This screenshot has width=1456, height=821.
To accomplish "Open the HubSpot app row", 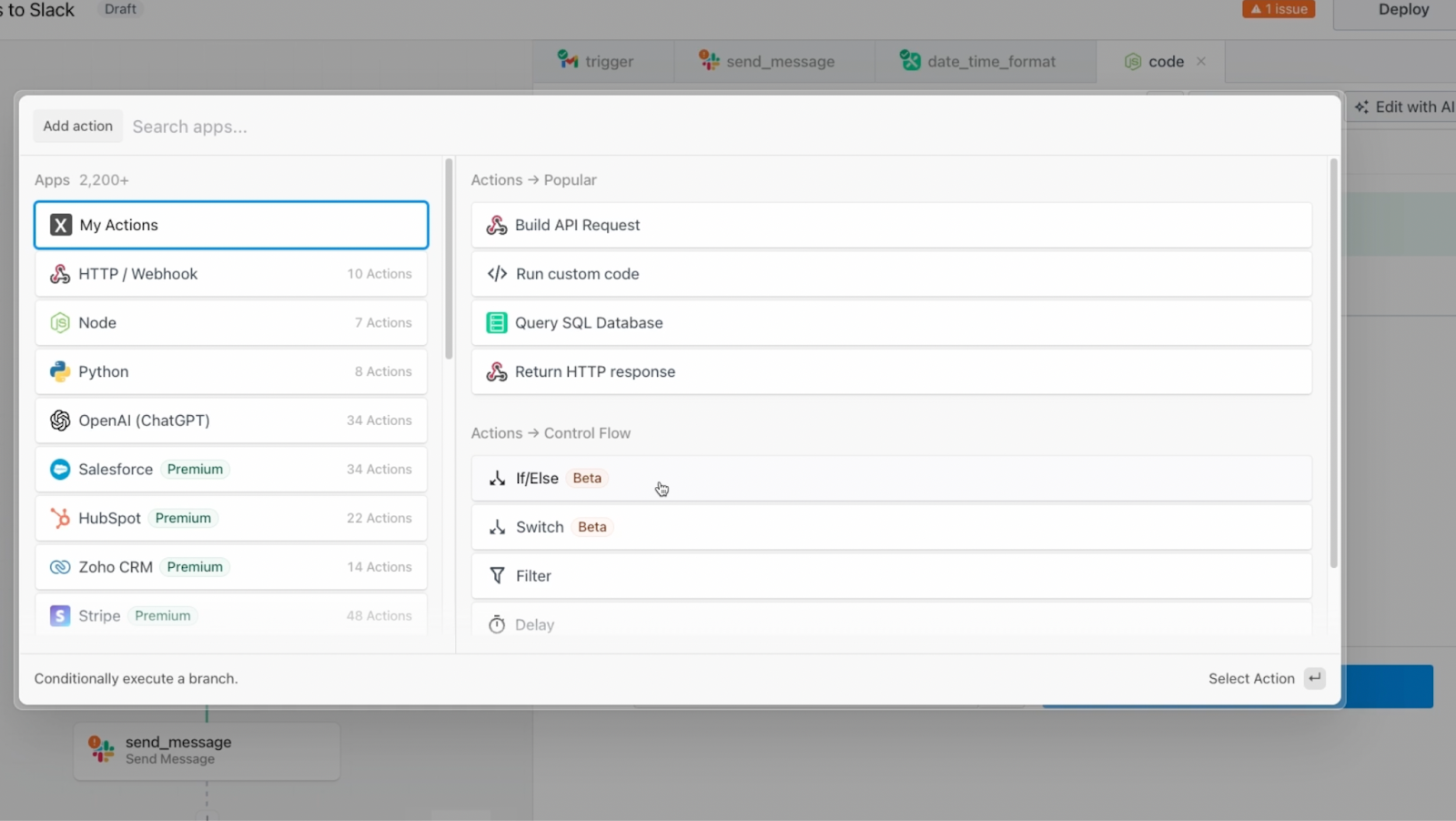I will point(231,518).
